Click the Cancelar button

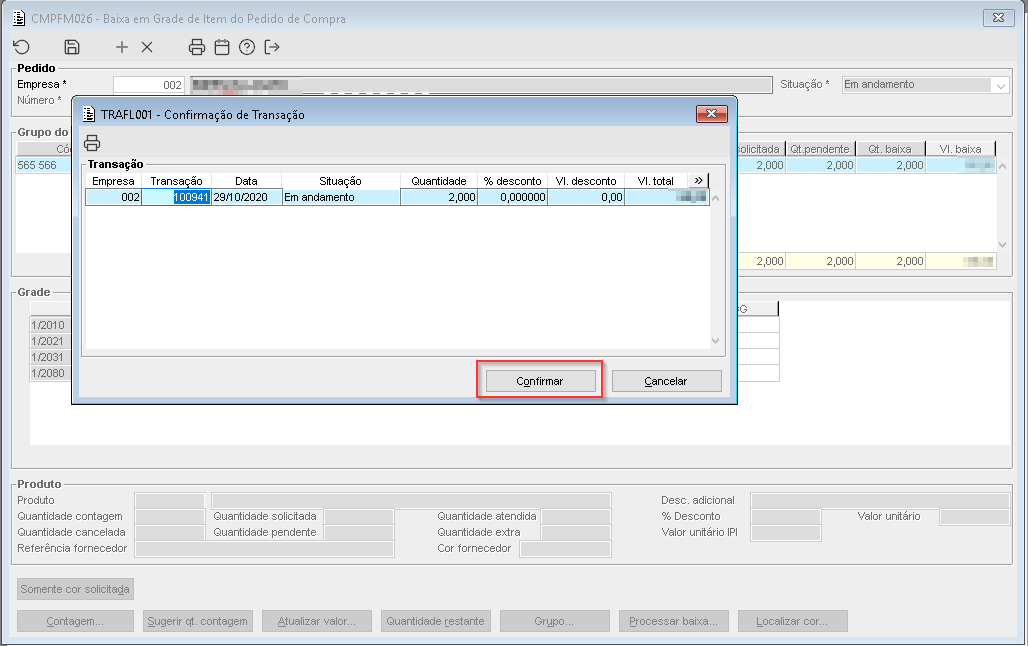(666, 381)
